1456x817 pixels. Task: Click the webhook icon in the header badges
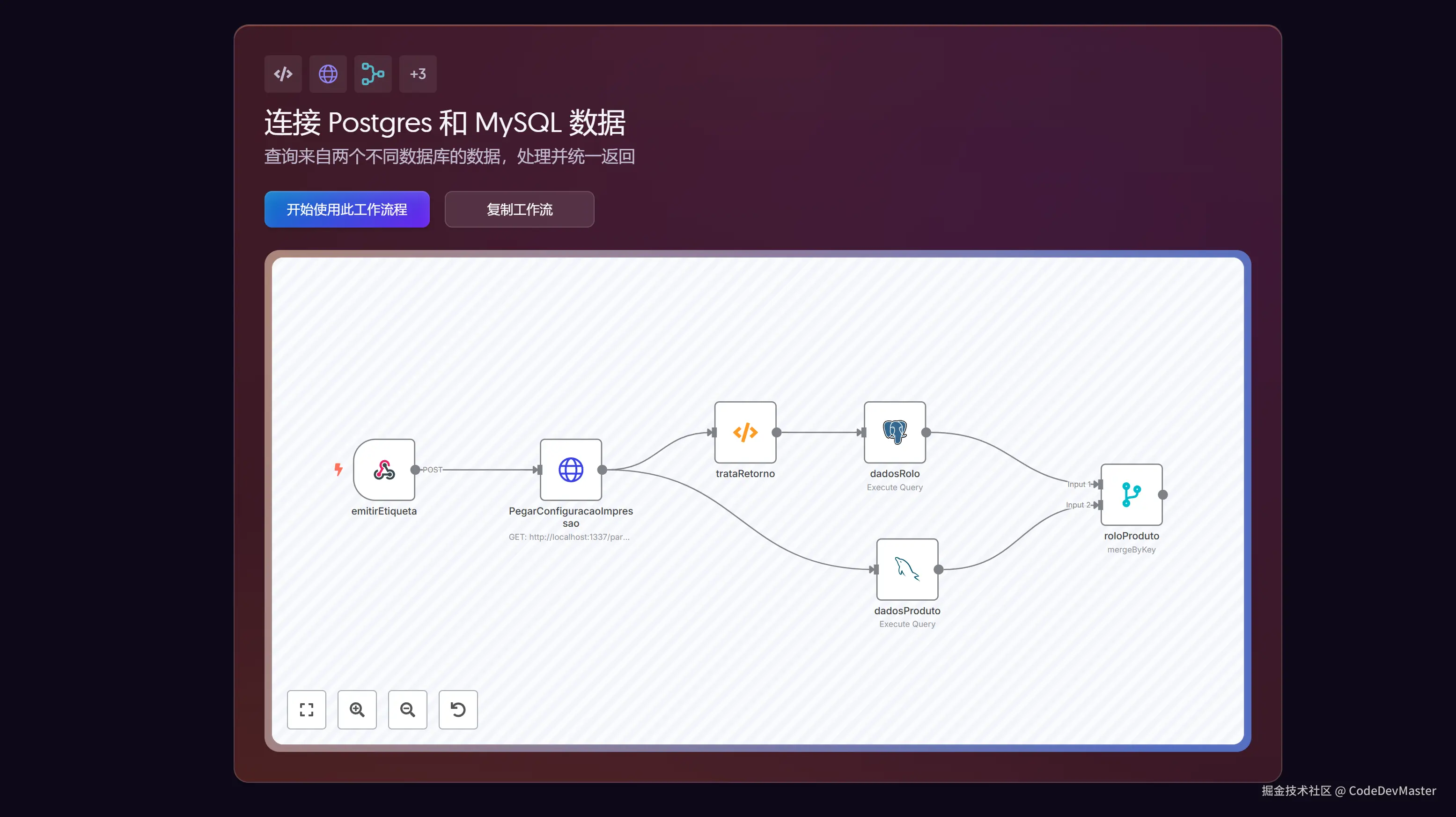[x=373, y=74]
